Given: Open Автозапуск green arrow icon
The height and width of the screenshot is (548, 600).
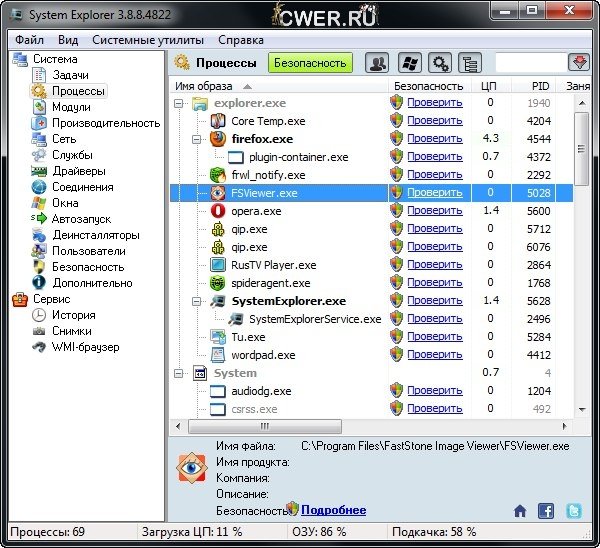Looking at the screenshot, I should click(39, 219).
